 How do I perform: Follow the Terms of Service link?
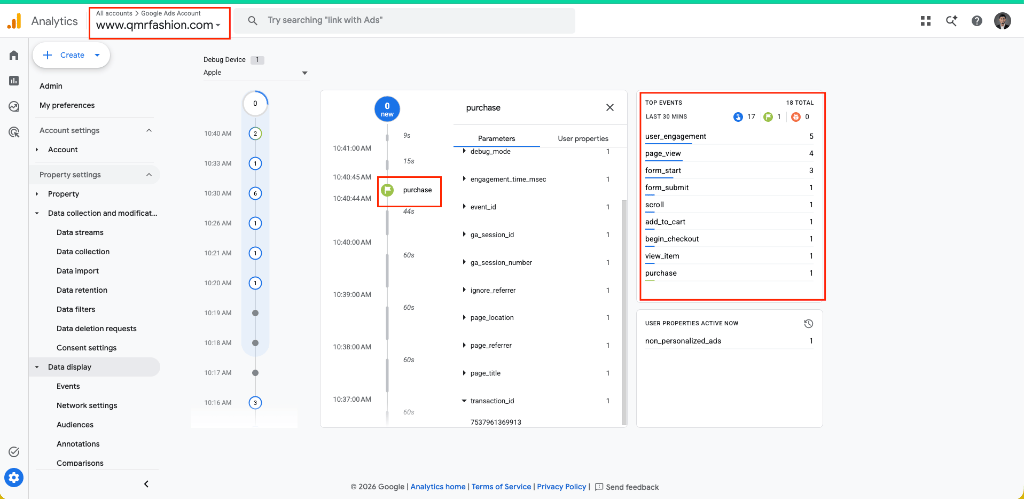(501, 487)
